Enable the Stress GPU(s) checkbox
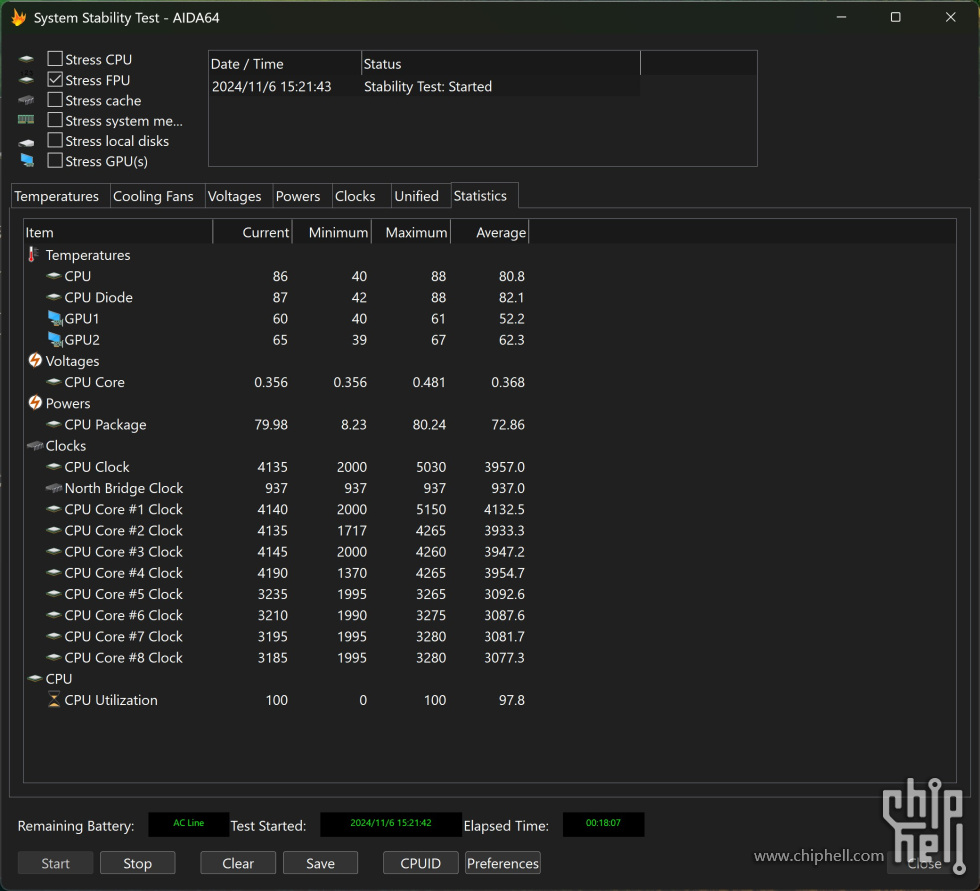This screenshot has height=891, width=980. pyautogui.click(x=55, y=161)
